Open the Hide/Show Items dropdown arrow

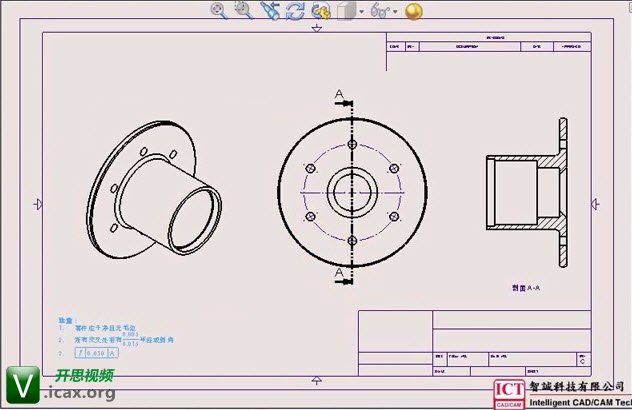point(395,12)
